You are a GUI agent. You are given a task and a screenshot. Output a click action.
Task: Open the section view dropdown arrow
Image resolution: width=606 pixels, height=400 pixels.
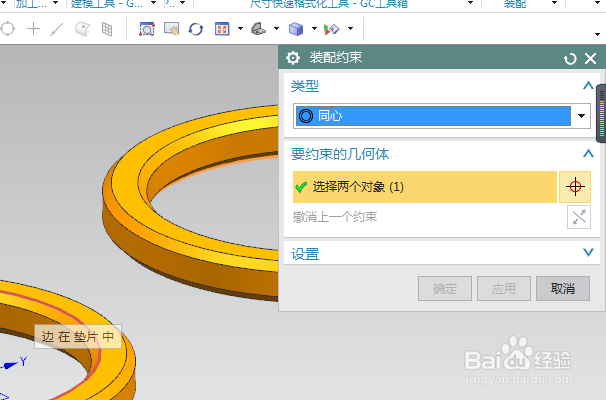351,29
